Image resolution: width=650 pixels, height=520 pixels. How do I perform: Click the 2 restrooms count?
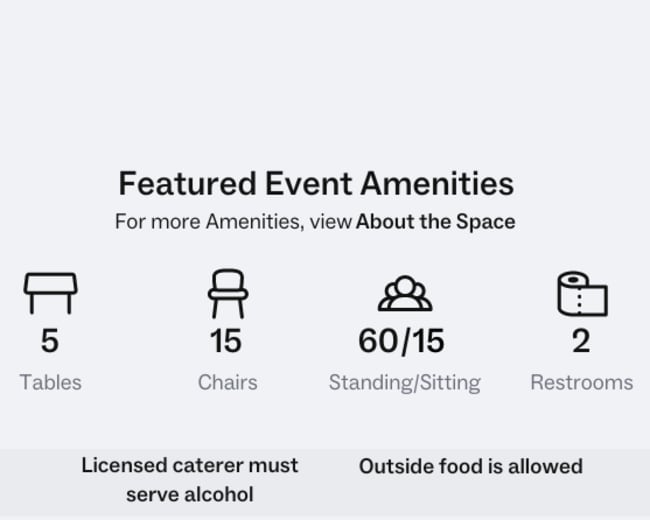(581, 341)
